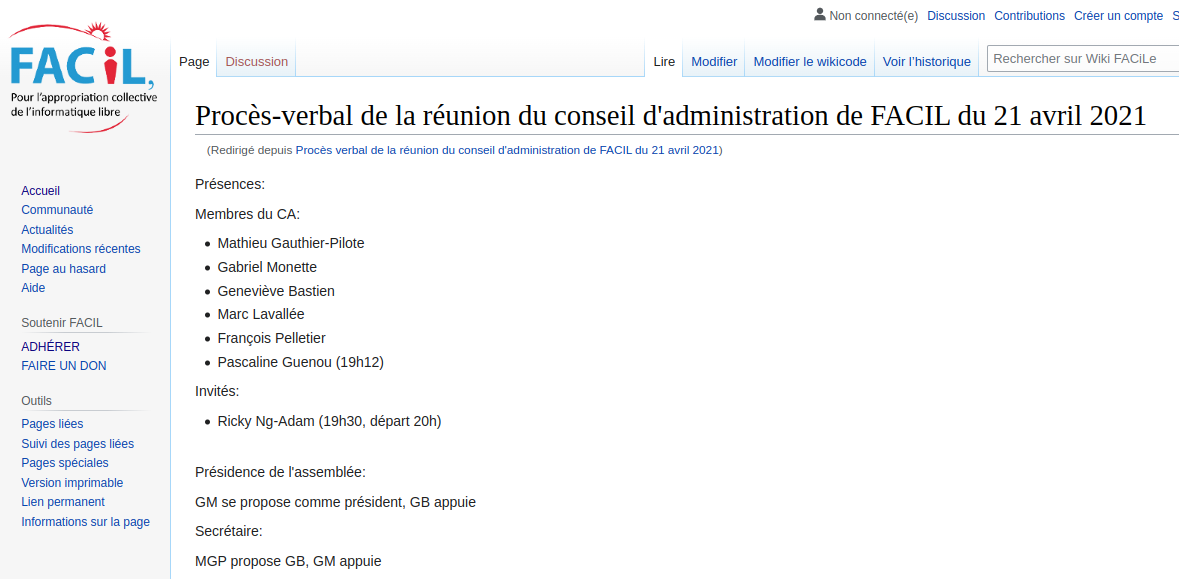Open Pages spéciales link

pyautogui.click(x=65, y=463)
